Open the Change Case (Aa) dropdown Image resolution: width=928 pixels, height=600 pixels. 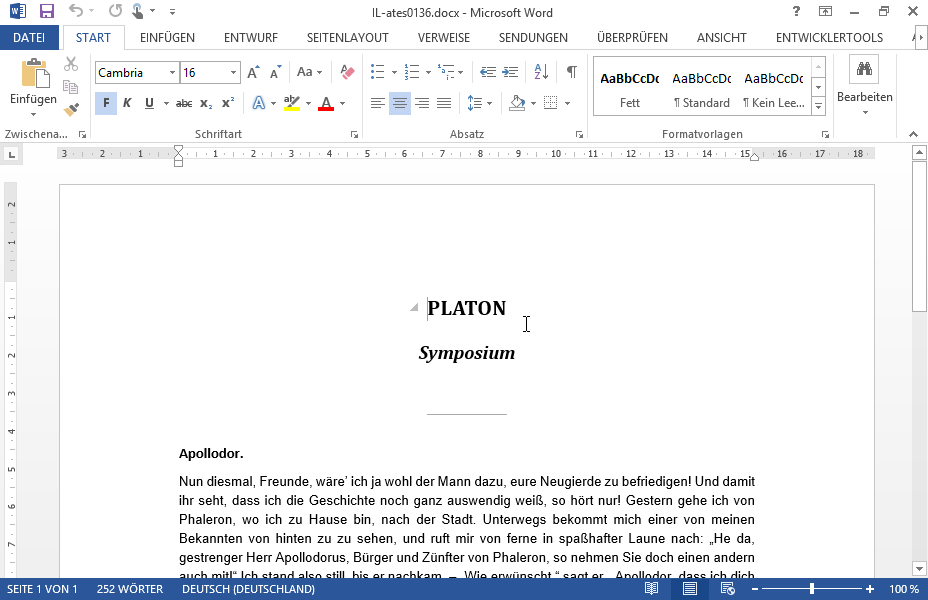point(310,72)
